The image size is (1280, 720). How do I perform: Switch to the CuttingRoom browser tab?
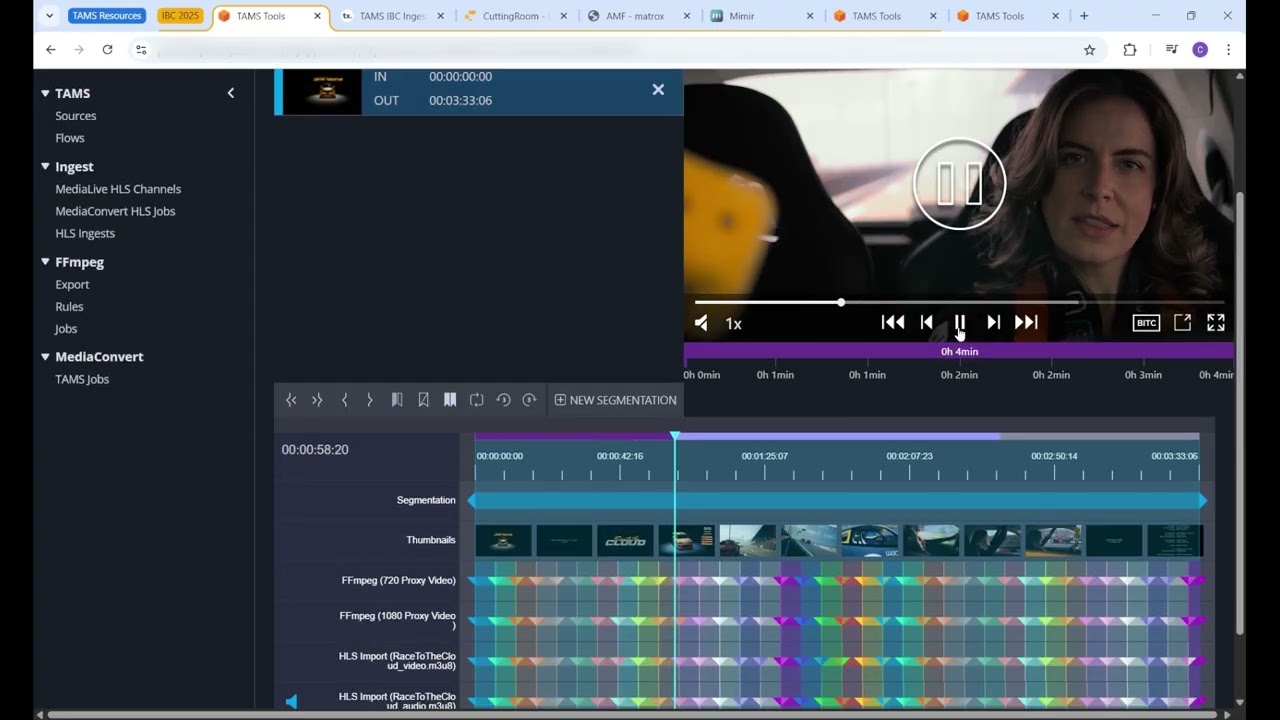(509, 16)
